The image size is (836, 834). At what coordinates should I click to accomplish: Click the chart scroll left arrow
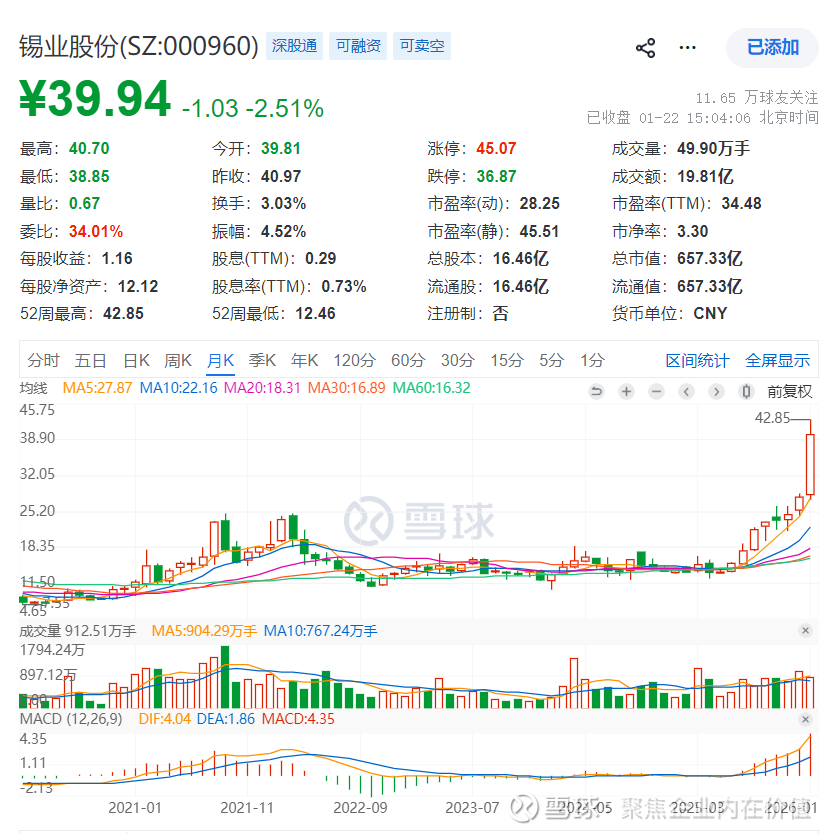tap(686, 392)
